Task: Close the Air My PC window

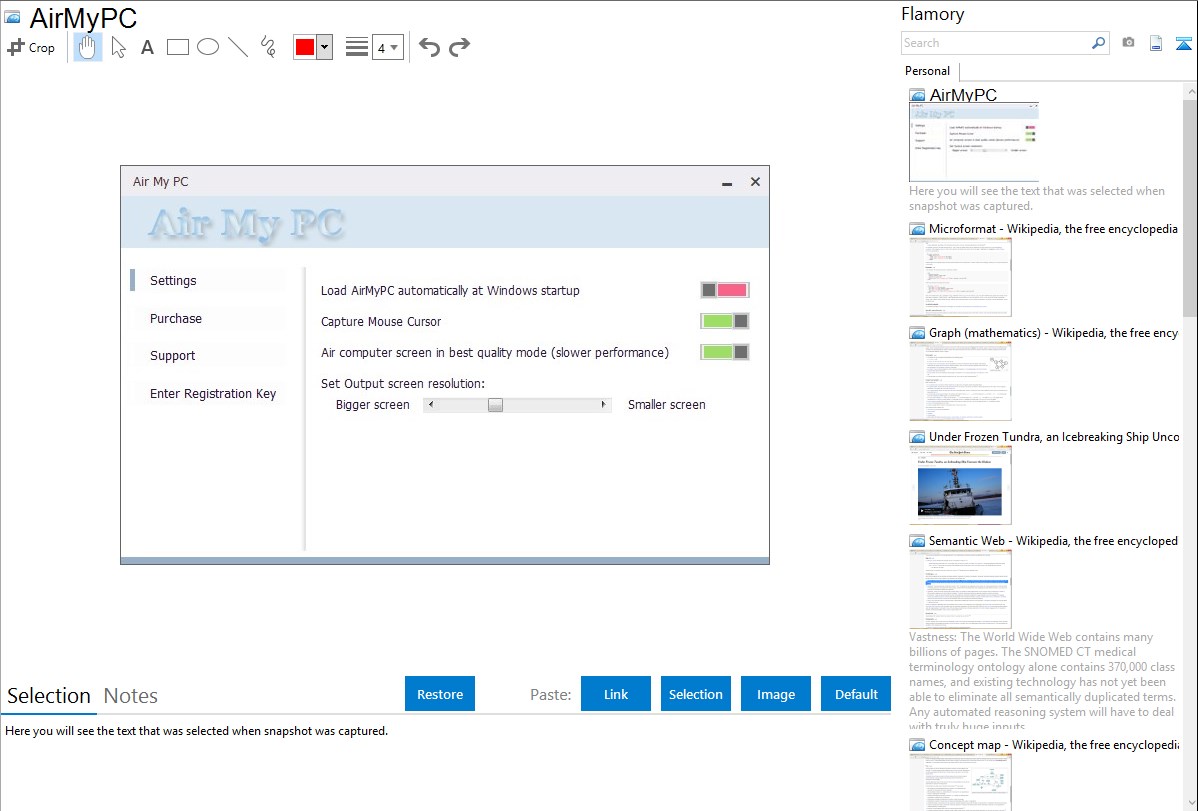Action: 755,182
